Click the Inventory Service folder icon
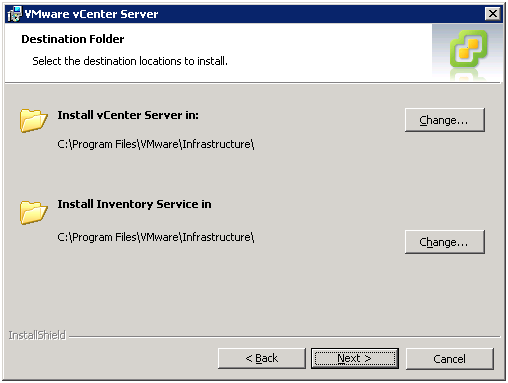The height and width of the screenshot is (383, 508). click(x=34, y=212)
